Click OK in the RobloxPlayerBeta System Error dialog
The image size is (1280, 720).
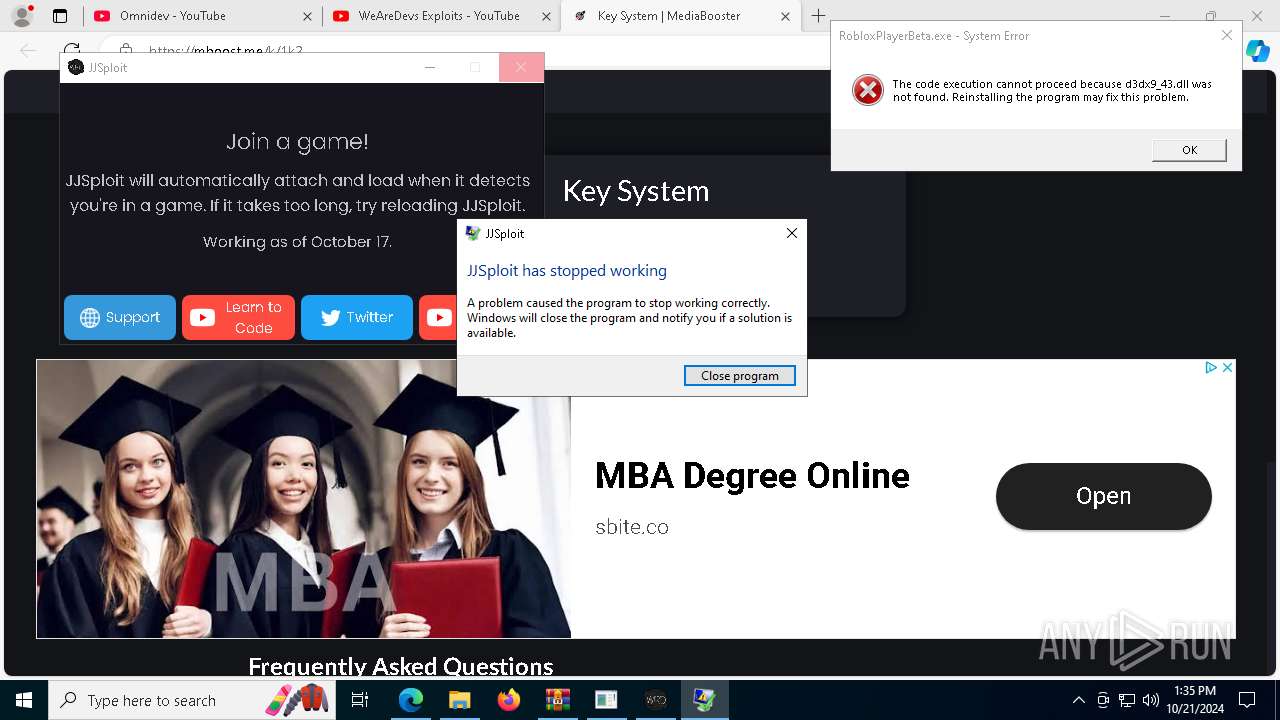click(x=1189, y=150)
